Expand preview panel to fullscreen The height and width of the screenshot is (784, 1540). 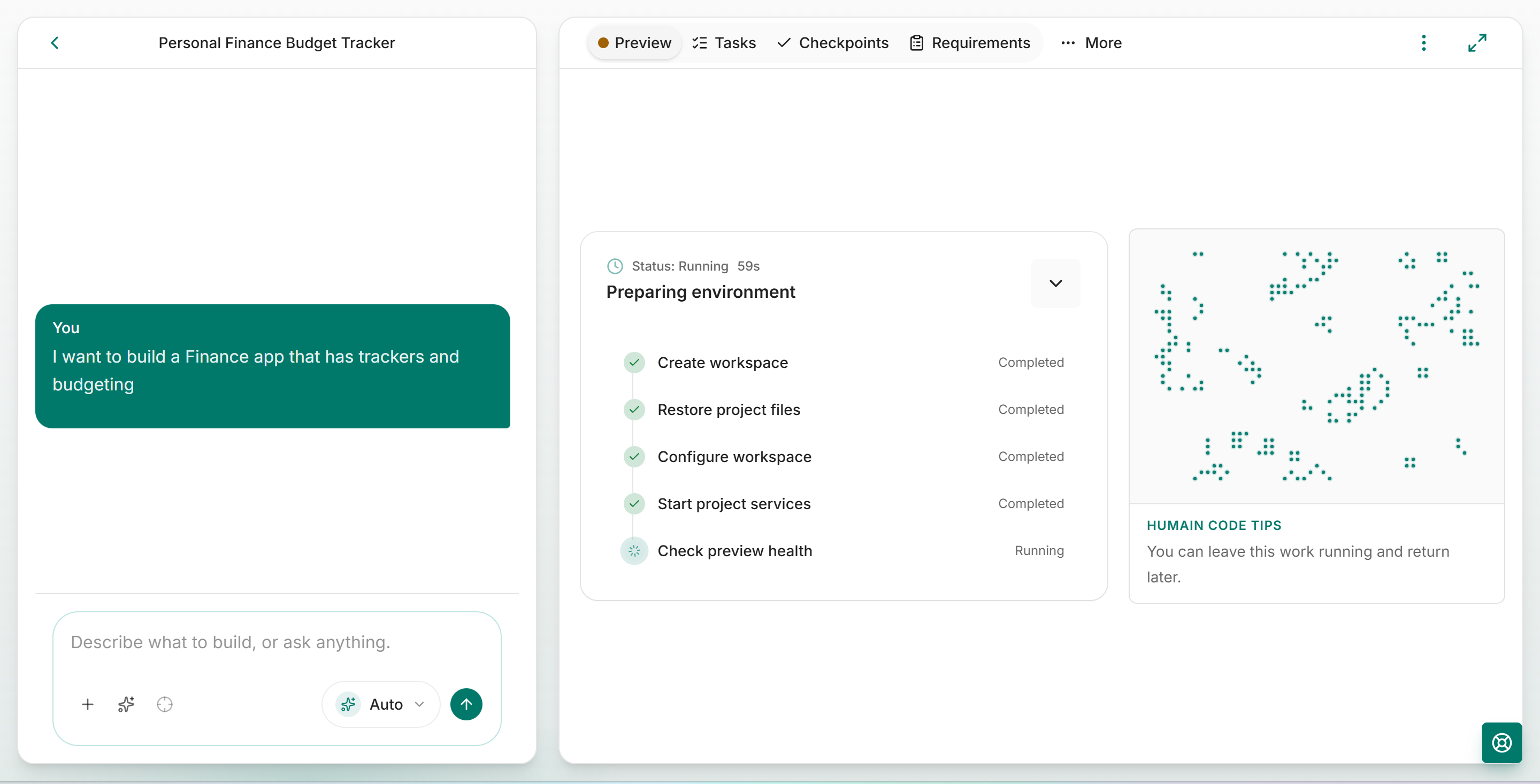1477,43
